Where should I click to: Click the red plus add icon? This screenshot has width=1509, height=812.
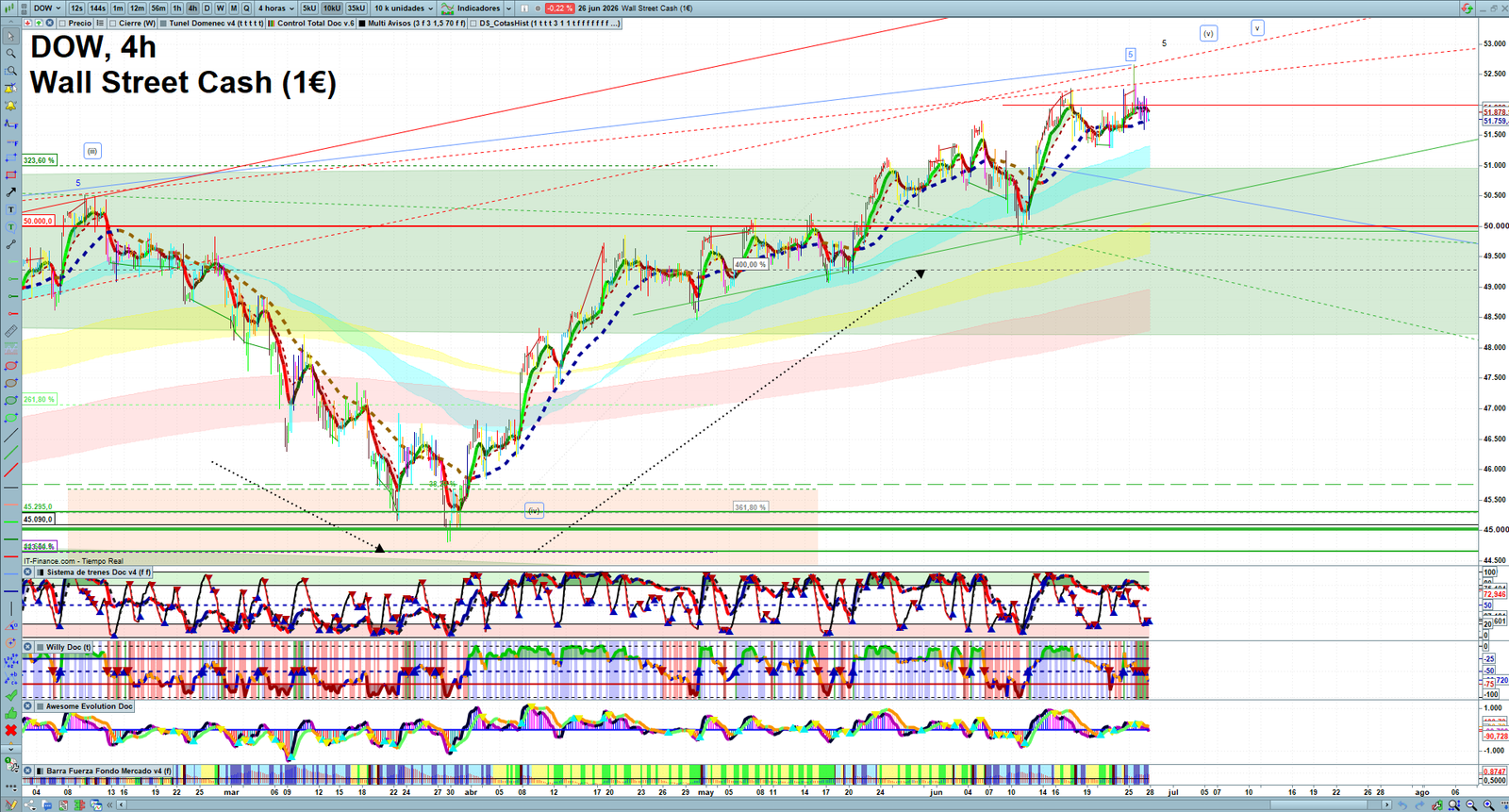click(28, 23)
